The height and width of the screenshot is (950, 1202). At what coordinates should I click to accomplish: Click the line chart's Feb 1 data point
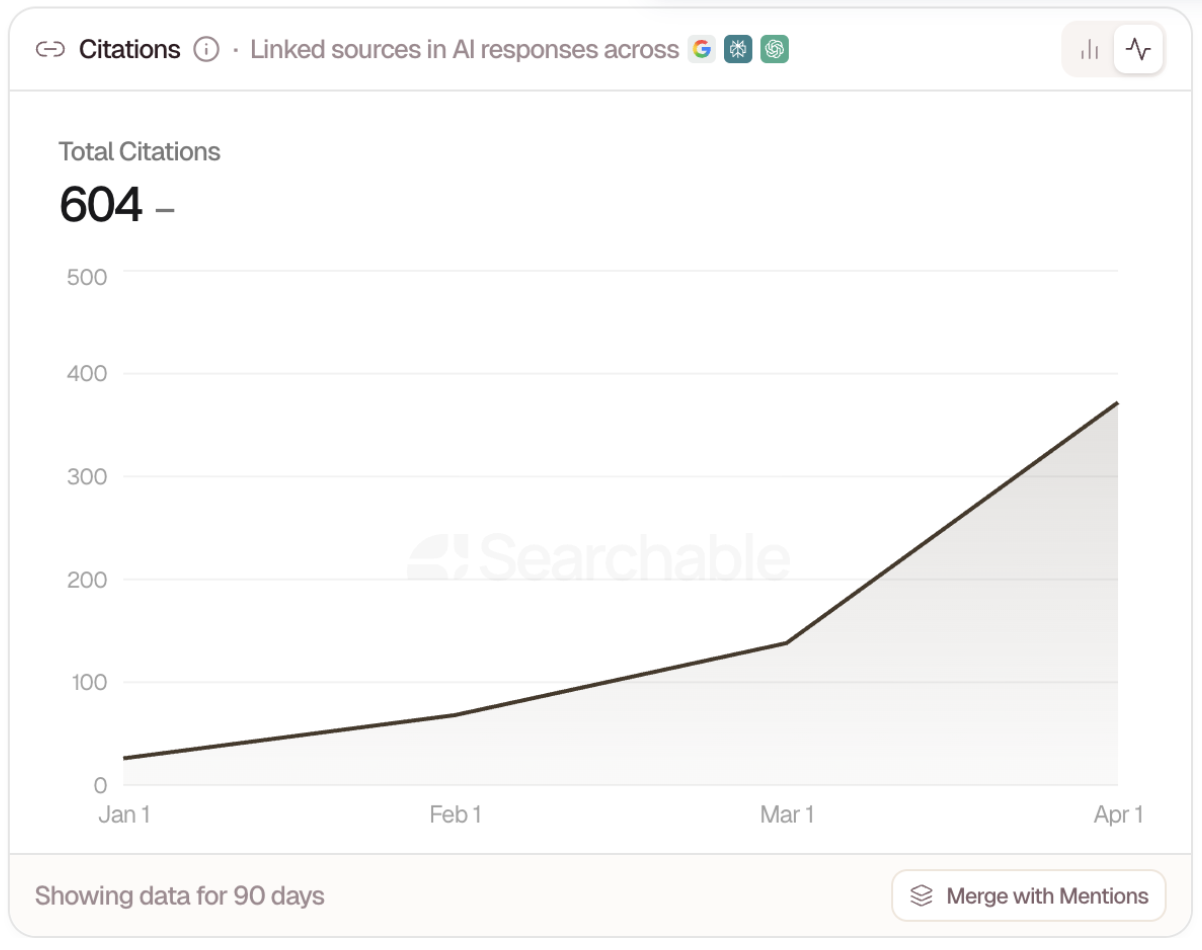click(455, 715)
